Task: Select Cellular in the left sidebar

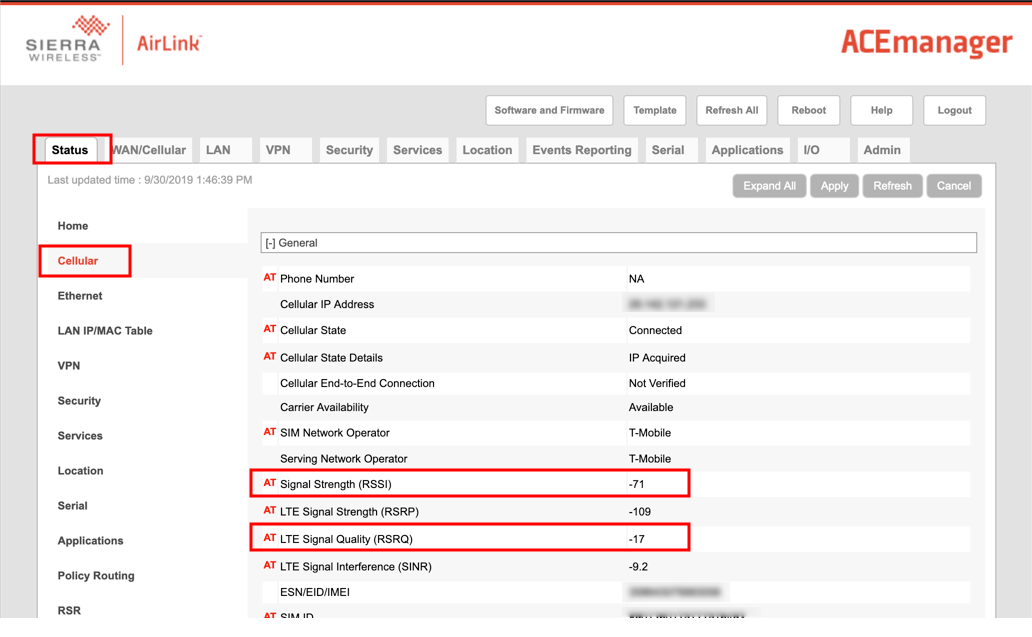Action: [78, 261]
